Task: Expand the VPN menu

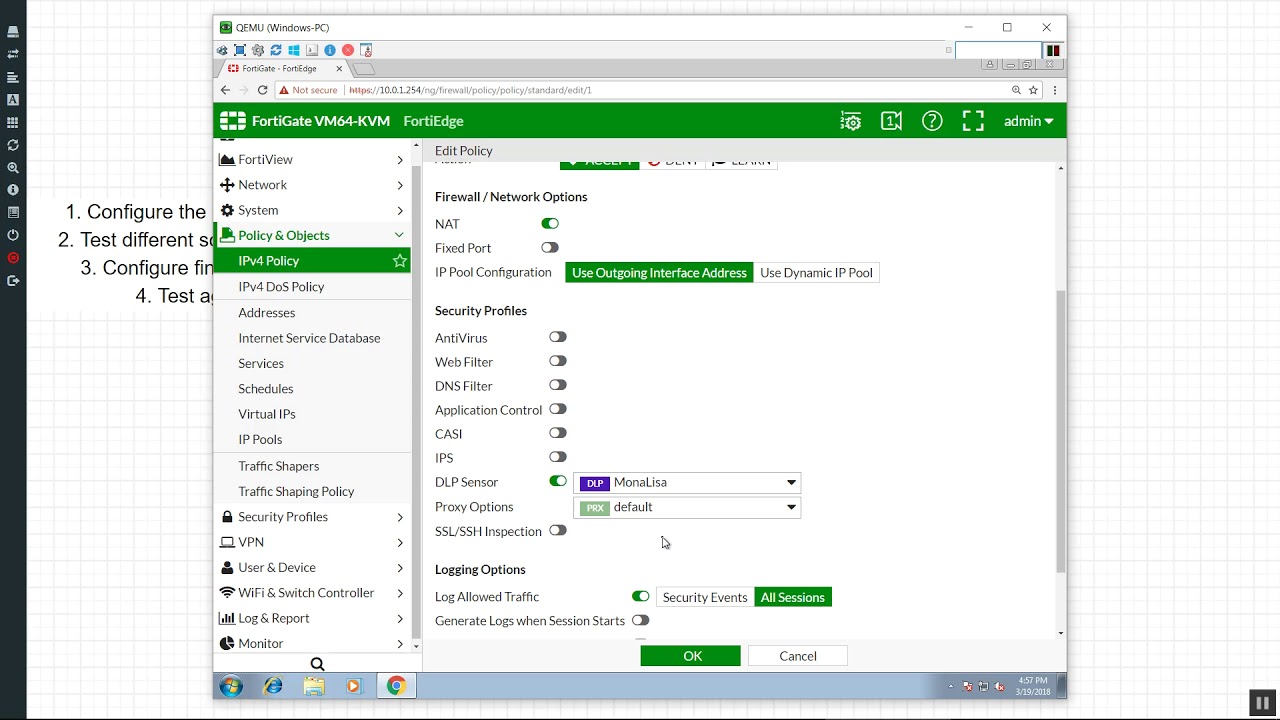Action: tap(314, 542)
